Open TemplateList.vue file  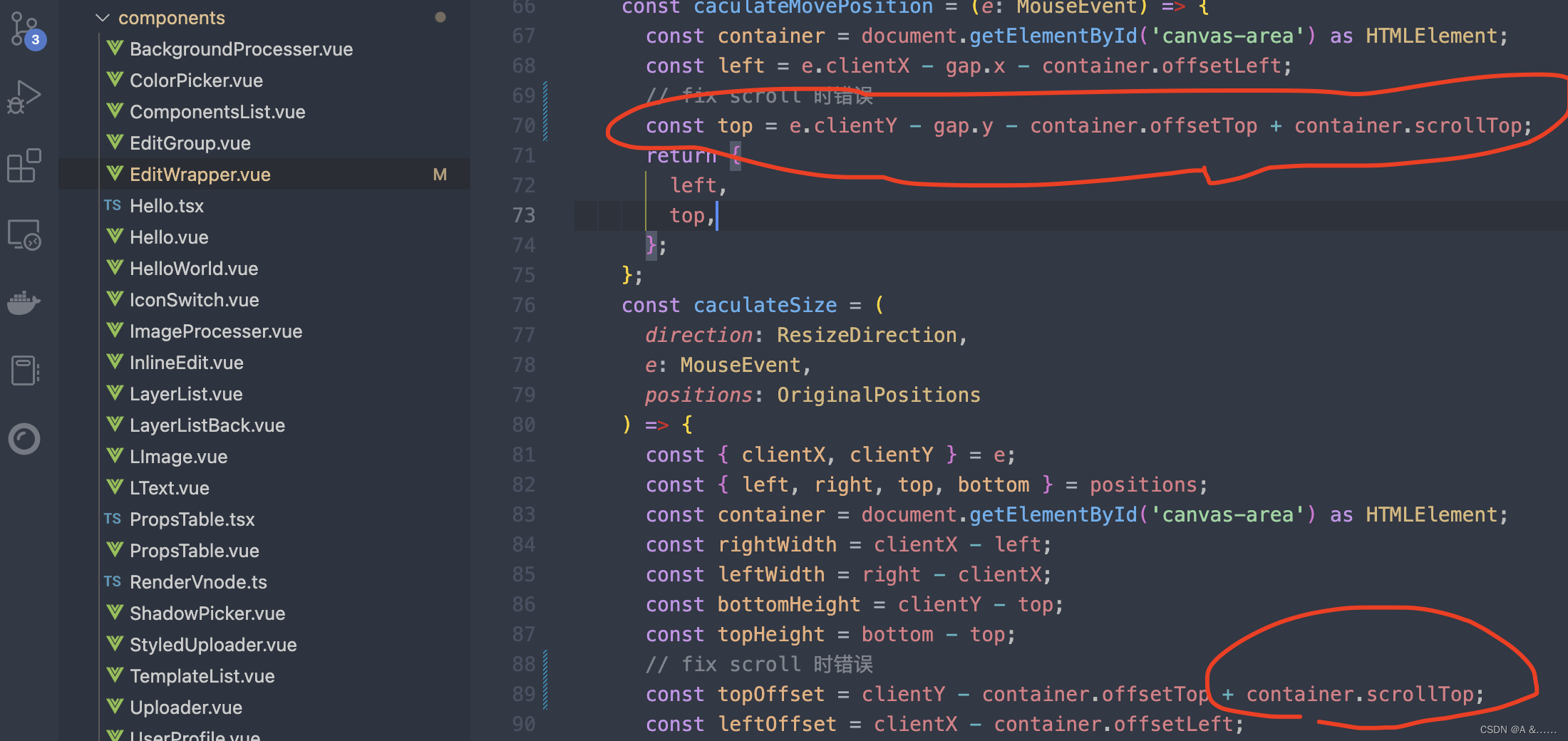(202, 676)
